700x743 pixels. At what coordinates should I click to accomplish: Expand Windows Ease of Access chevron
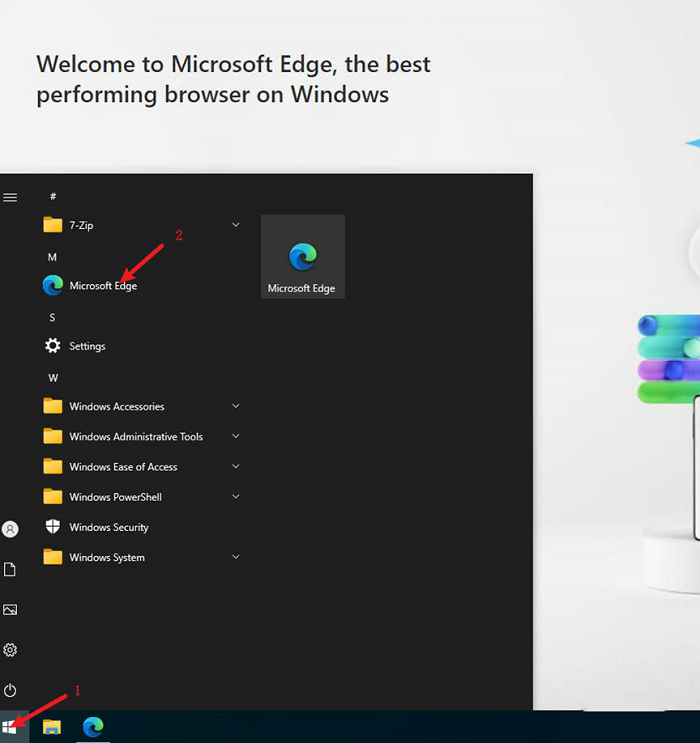(236, 466)
